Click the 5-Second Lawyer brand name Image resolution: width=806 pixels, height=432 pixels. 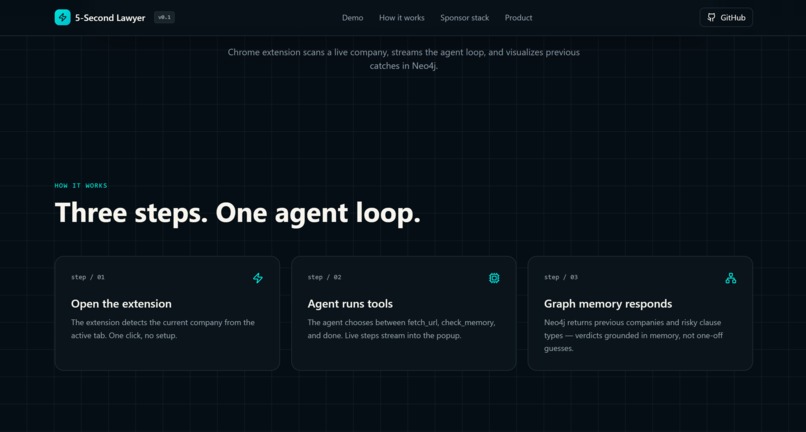point(110,18)
